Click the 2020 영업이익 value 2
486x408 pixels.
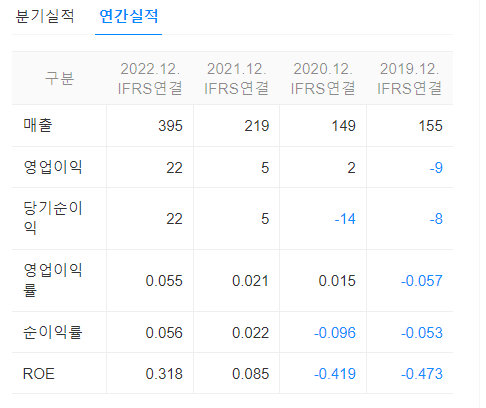tap(351, 168)
